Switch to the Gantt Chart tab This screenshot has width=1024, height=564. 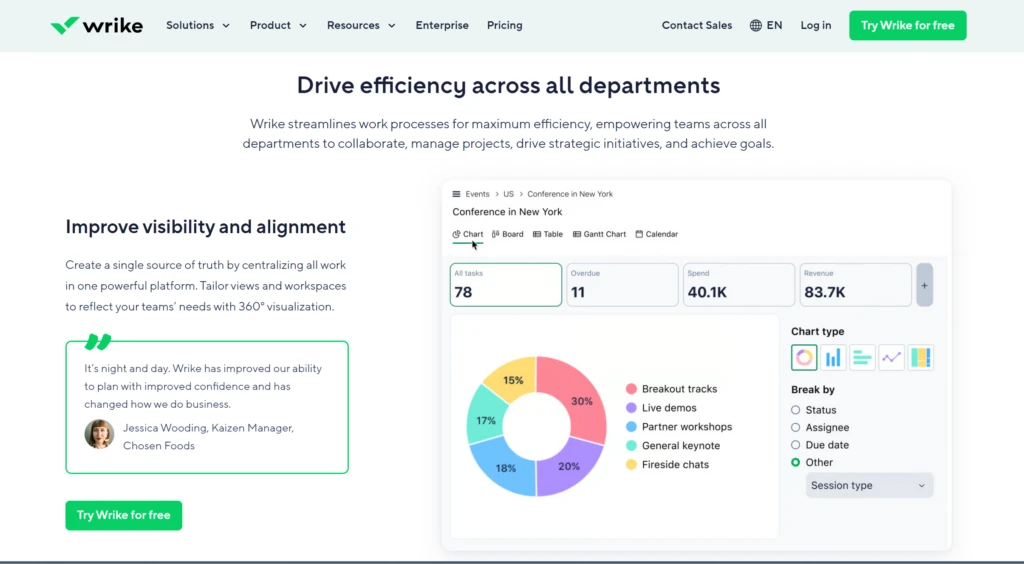pos(599,234)
